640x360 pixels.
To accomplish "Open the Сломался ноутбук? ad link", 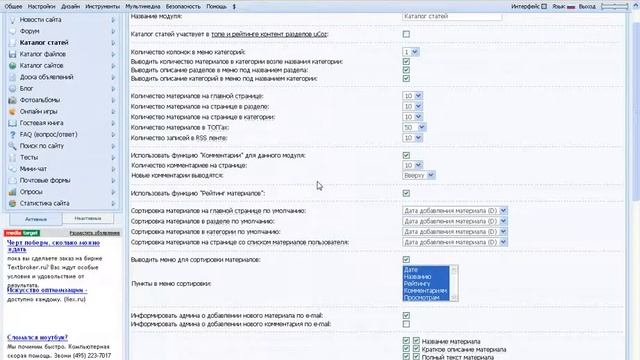I will (x=38, y=338).
